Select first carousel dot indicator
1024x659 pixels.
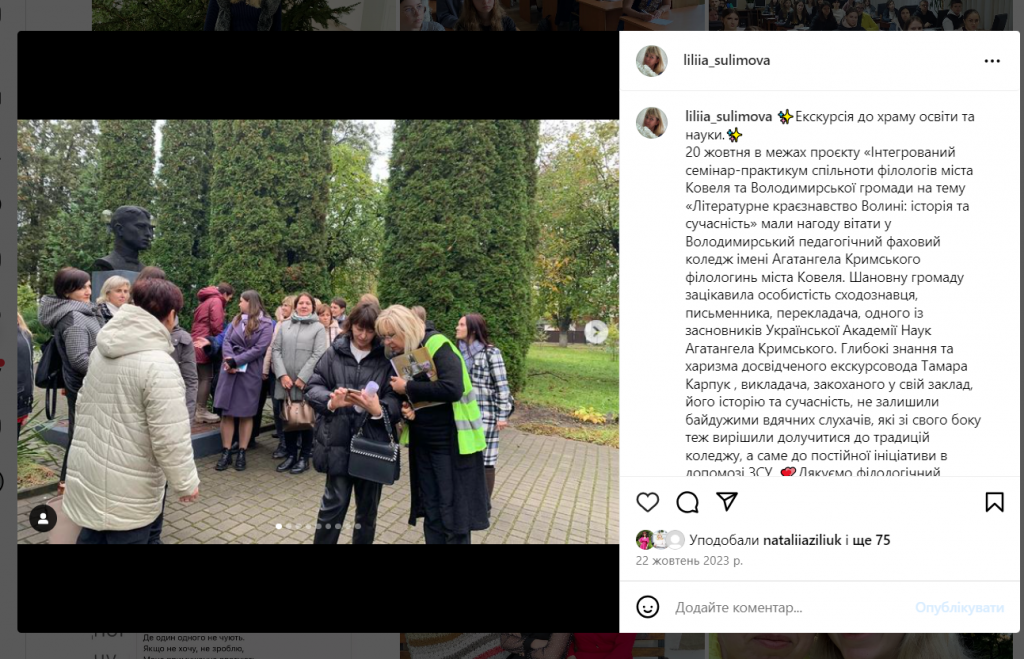pyautogui.click(x=279, y=526)
